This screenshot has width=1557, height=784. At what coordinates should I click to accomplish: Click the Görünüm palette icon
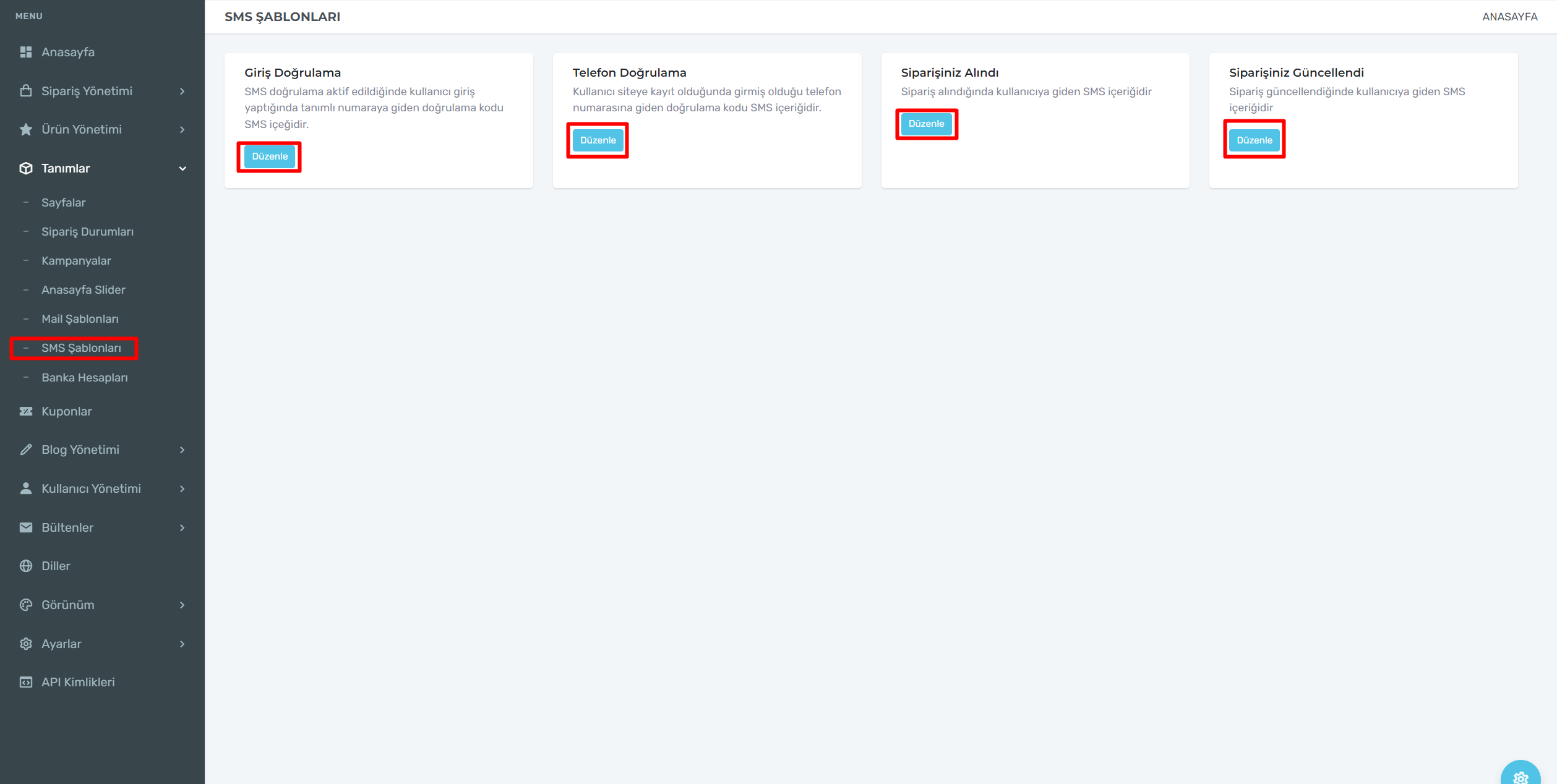coord(26,605)
